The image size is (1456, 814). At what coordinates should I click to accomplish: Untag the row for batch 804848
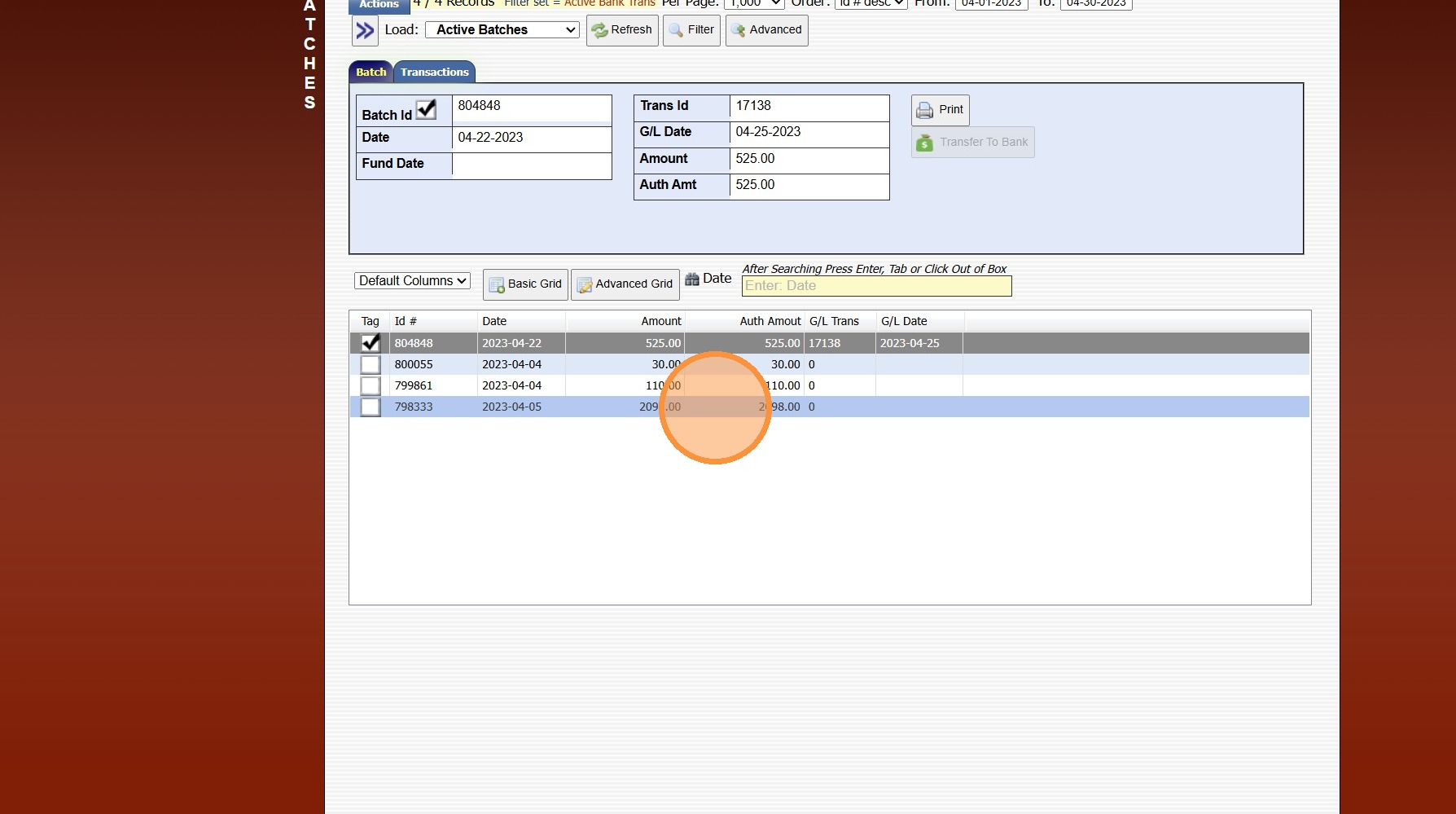coord(371,343)
